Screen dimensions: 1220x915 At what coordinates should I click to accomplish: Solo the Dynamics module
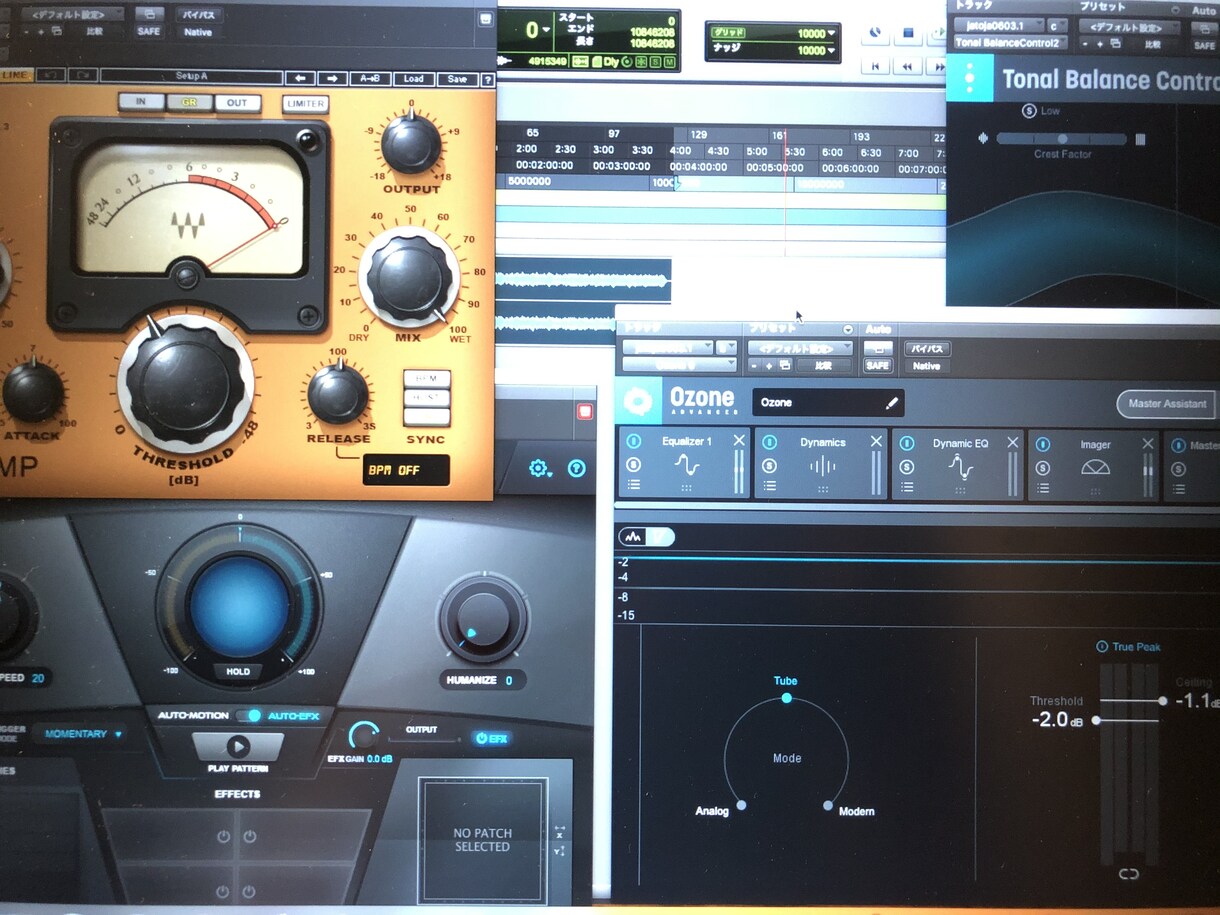tap(769, 465)
